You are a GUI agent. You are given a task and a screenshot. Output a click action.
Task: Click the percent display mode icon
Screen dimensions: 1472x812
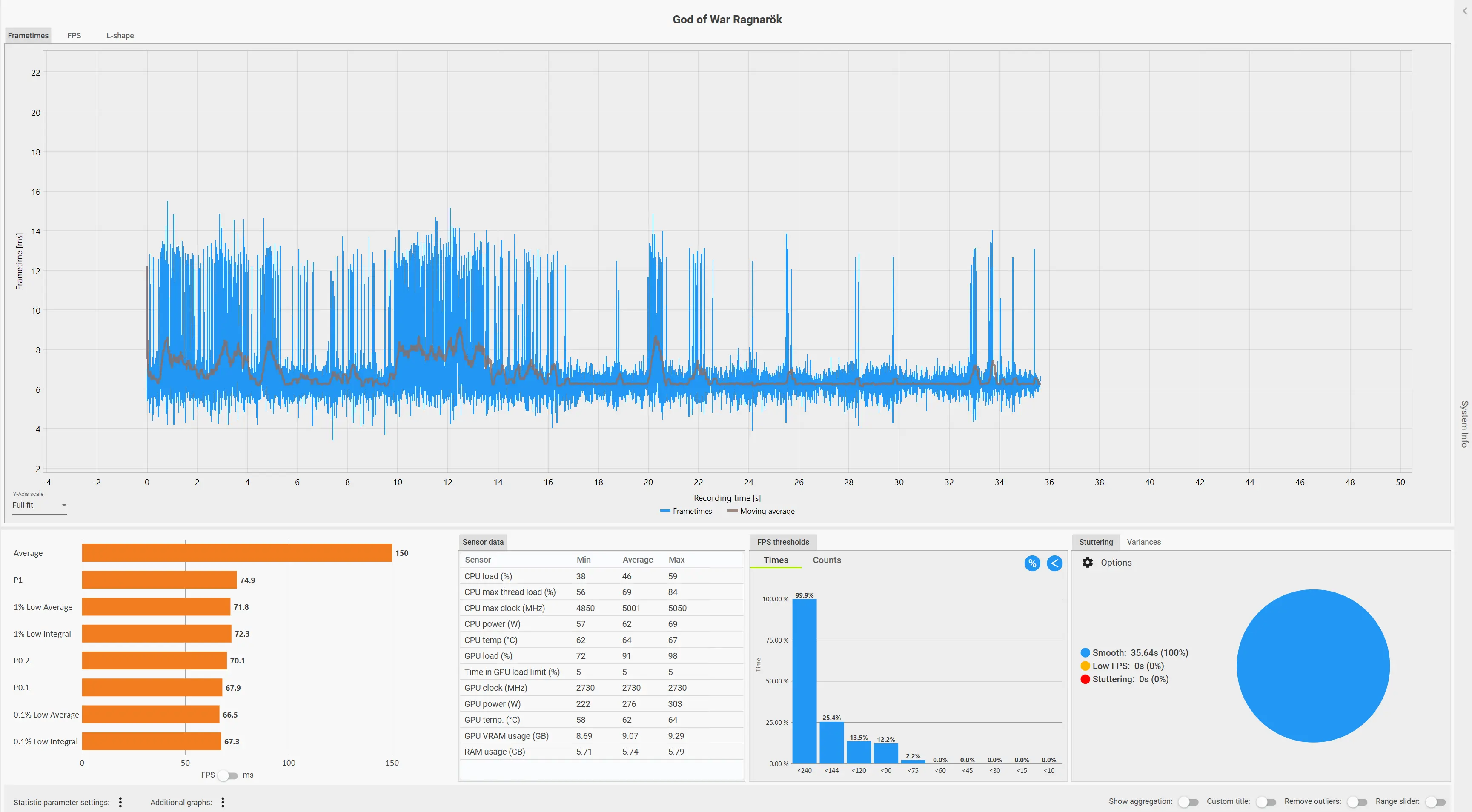1032,563
